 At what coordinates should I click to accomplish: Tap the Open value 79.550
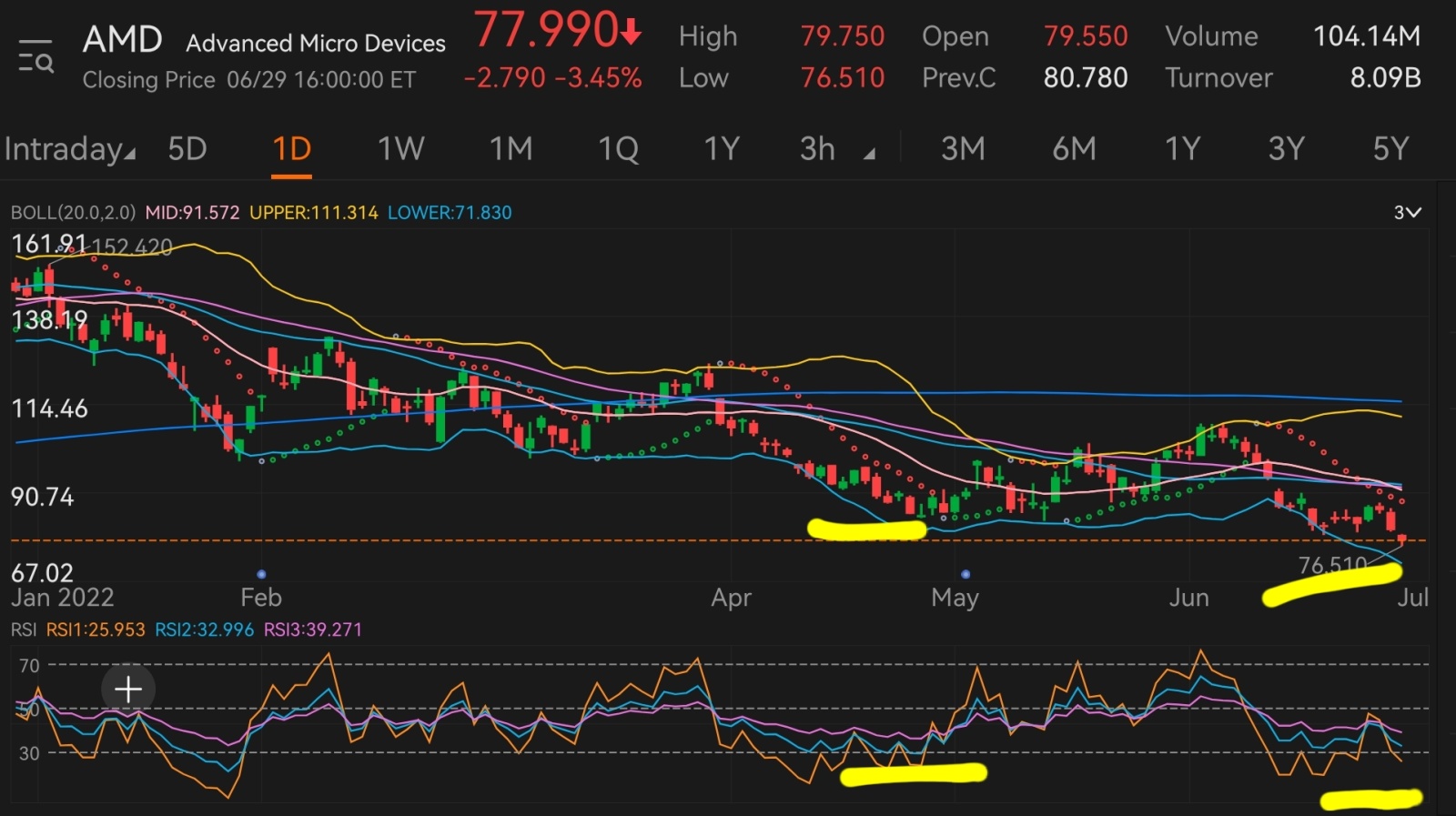[x=1085, y=36]
